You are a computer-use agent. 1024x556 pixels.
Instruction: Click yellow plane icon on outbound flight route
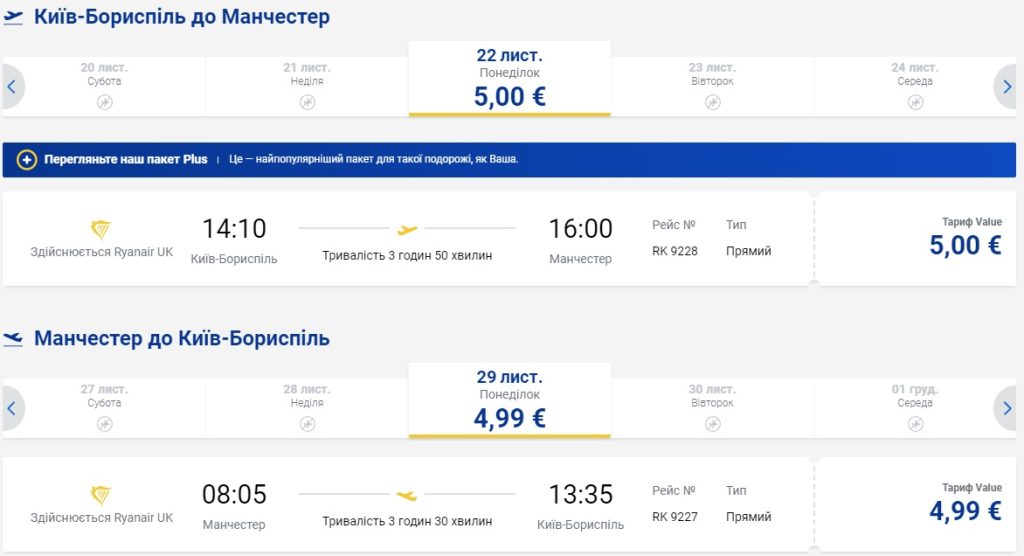click(x=407, y=229)
